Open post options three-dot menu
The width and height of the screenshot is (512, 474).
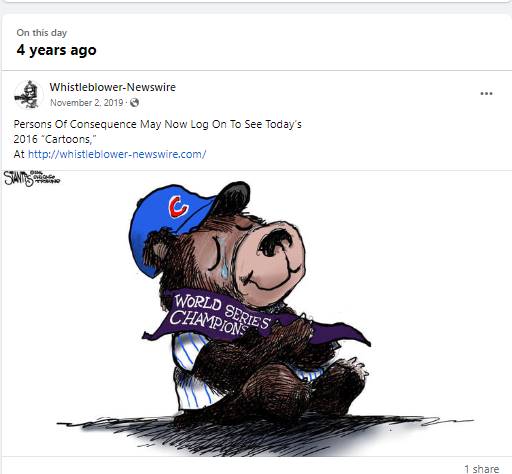pos(486,93)
